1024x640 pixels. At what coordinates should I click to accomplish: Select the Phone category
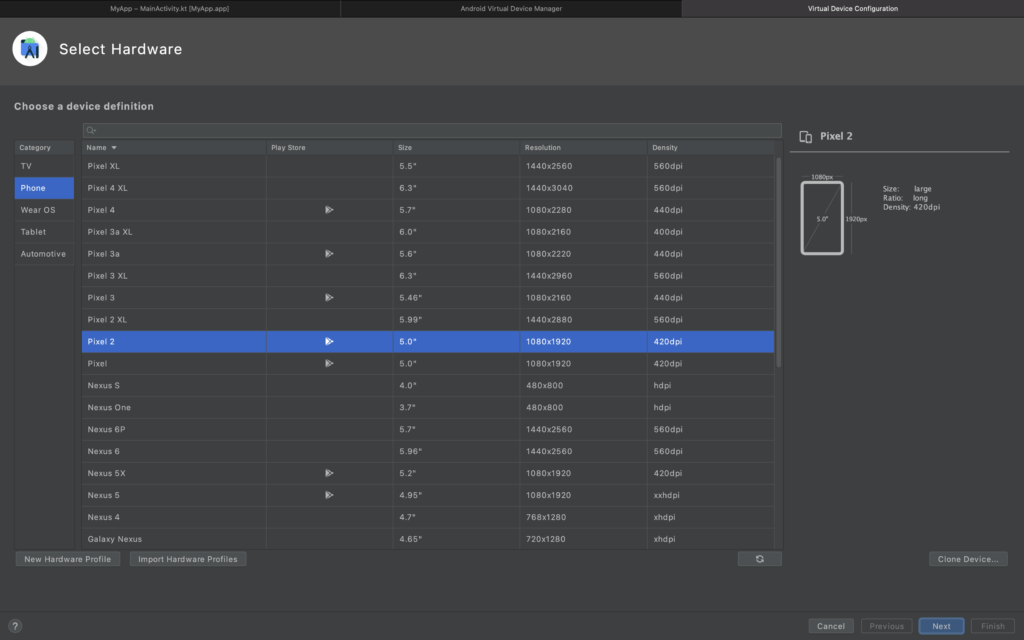tap(44, 188)
